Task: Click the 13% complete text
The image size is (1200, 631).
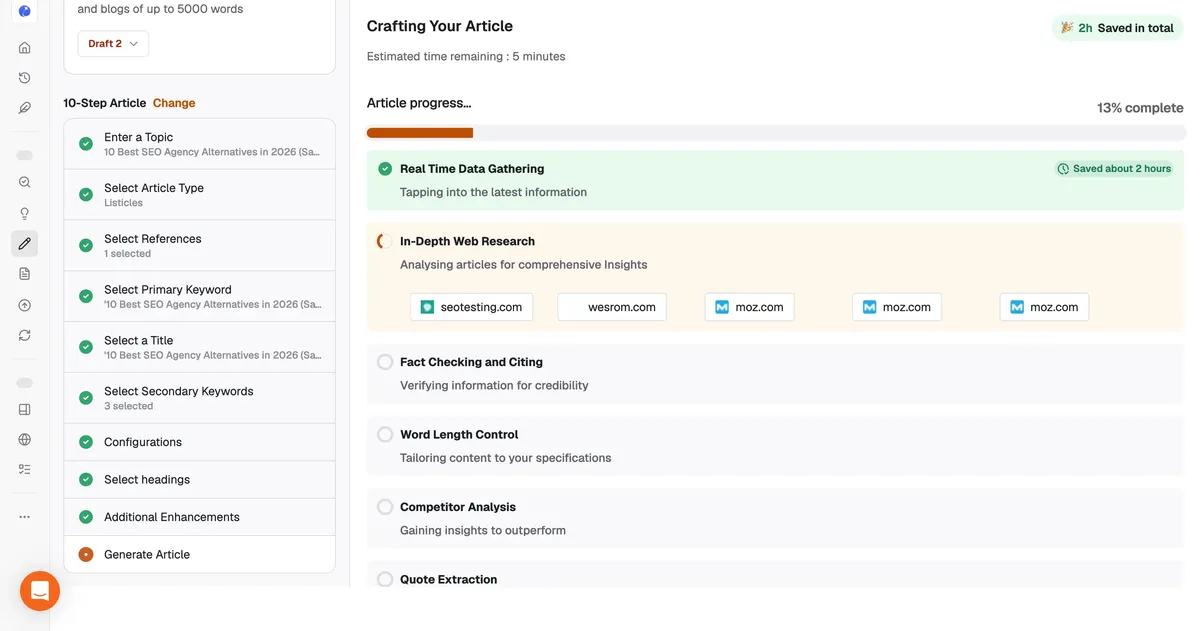Action: coord(1140,108)
